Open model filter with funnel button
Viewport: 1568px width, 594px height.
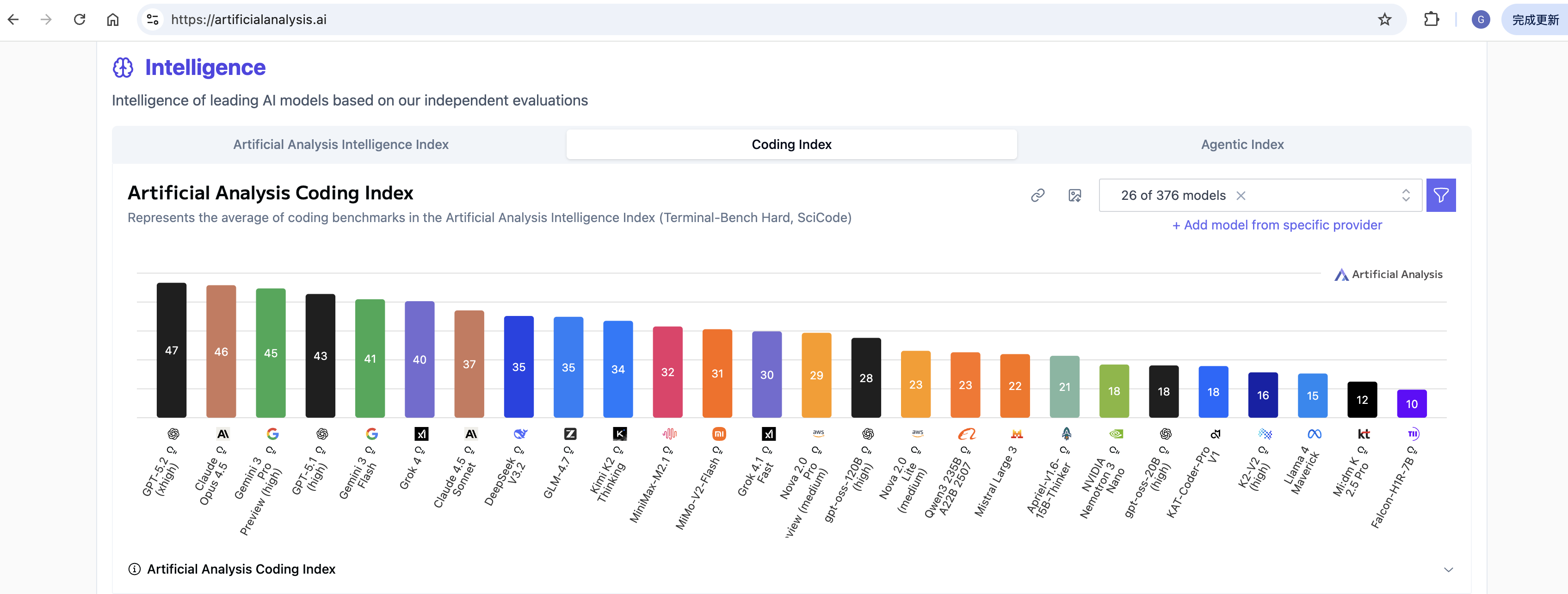[x=1440, y=195]
